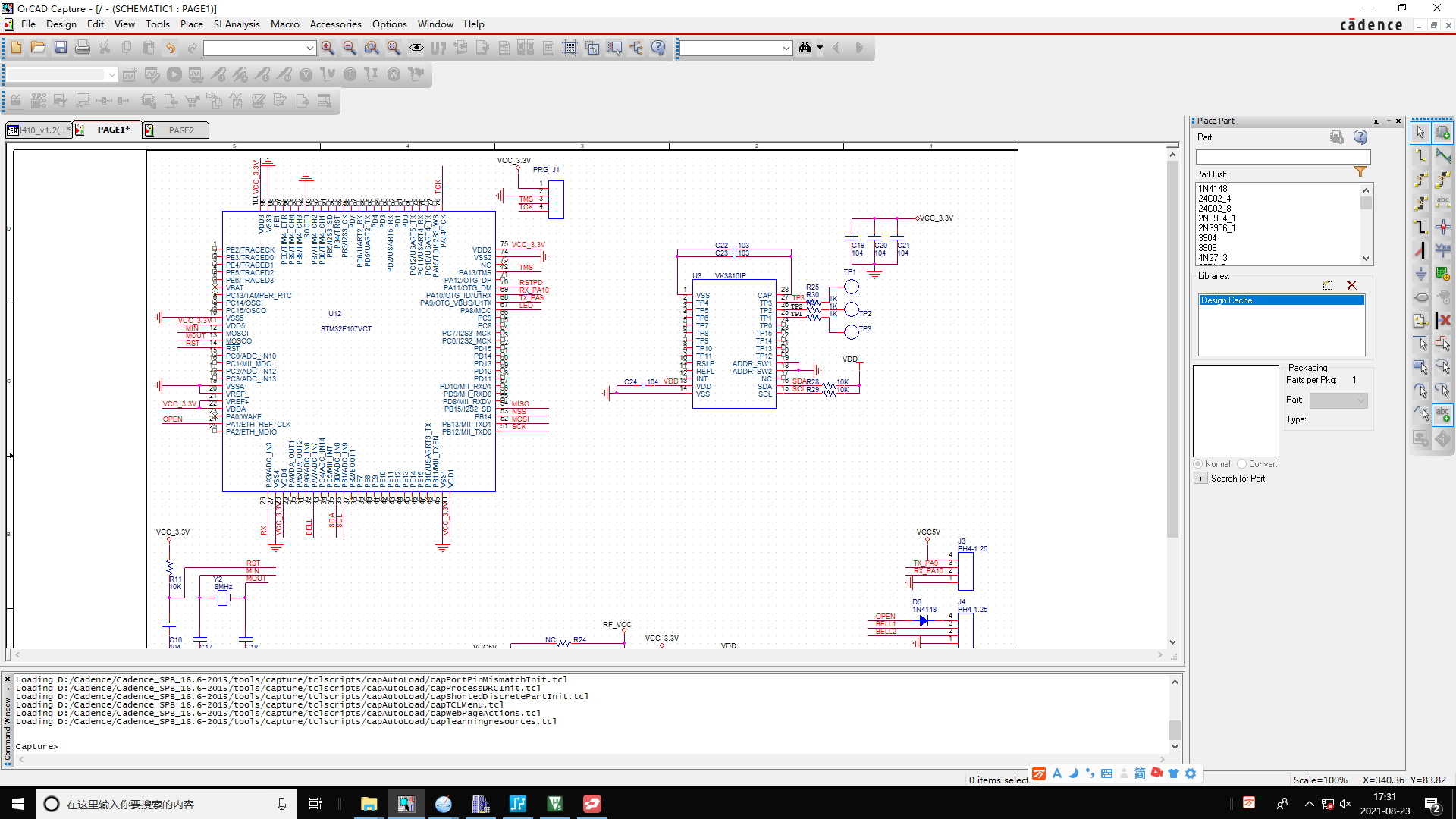Select Design Cache library
1456x819 pixels.
click(1282, 300)
